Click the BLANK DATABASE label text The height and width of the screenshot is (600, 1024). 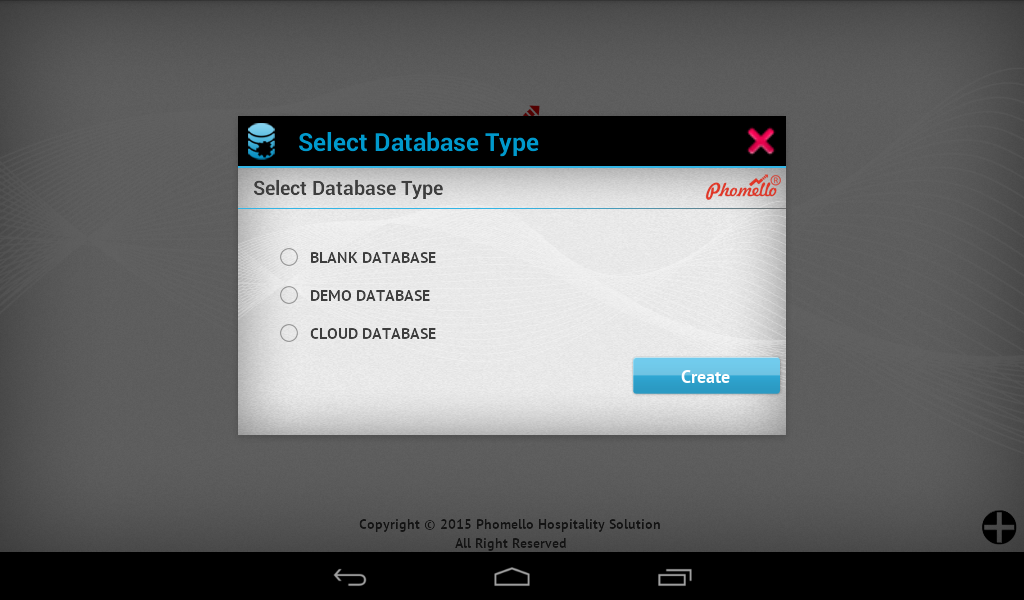coord(373,257)
